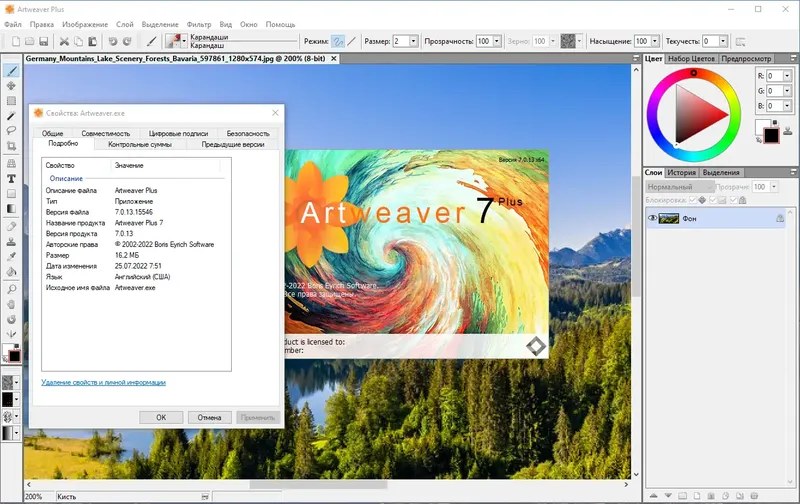
Task: Open the Совместимость tab in properties dialog
Action: tap(106, 133)
